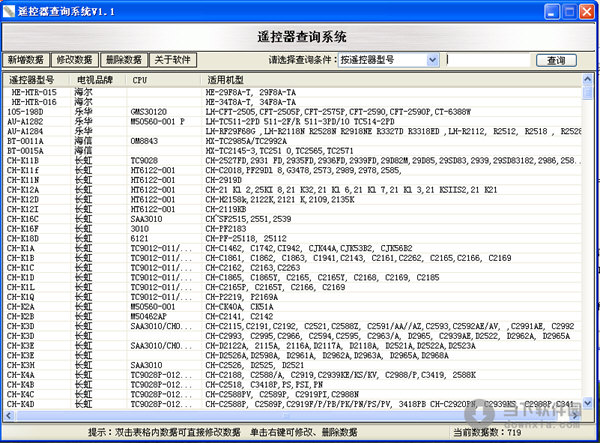Viewport: 600px width, 443px height.
Task: Click model cell HX-TC2985A/TC2992A
Action: coord(246,141)
